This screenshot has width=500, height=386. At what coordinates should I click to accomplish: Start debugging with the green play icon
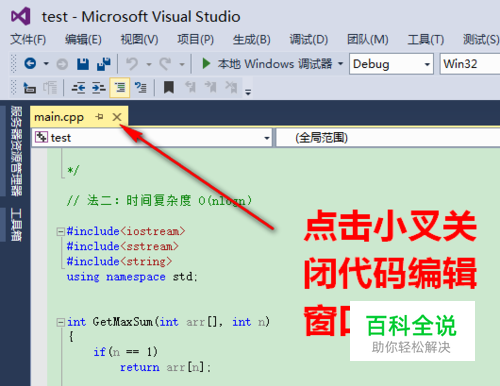point(206,63)
